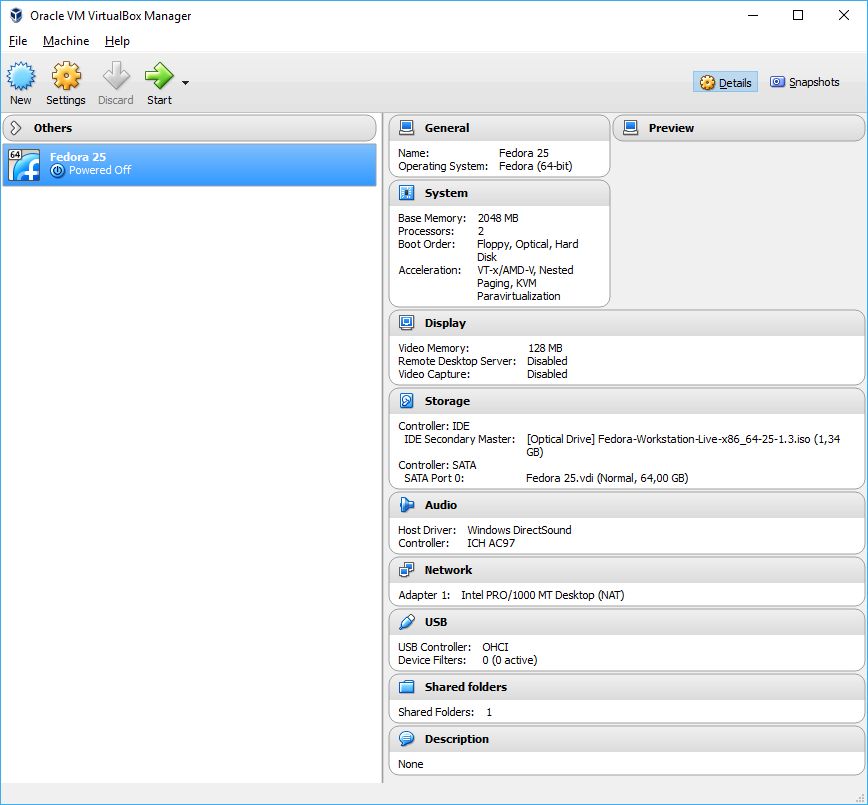The width and height of the screenshot is (868, 805).
Task: Click the Details gear icon
Action: (x=707, y=82)
